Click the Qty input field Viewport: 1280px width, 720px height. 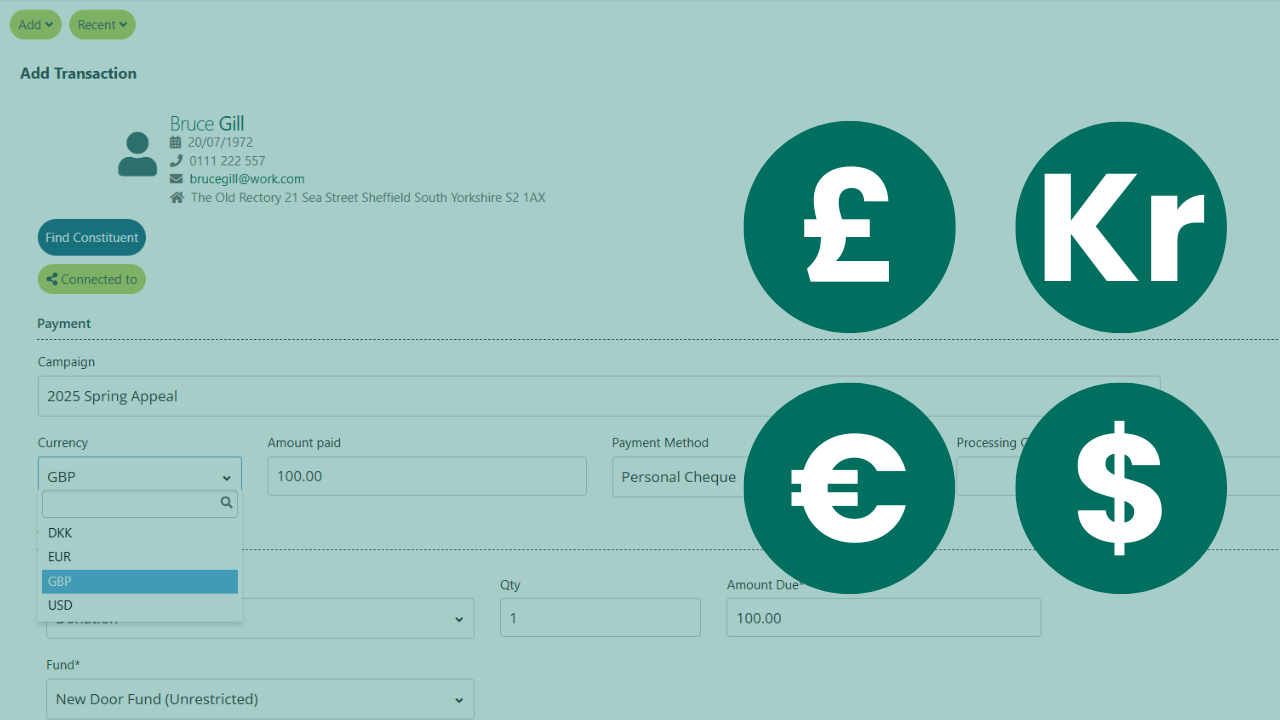tap(600, 618)
